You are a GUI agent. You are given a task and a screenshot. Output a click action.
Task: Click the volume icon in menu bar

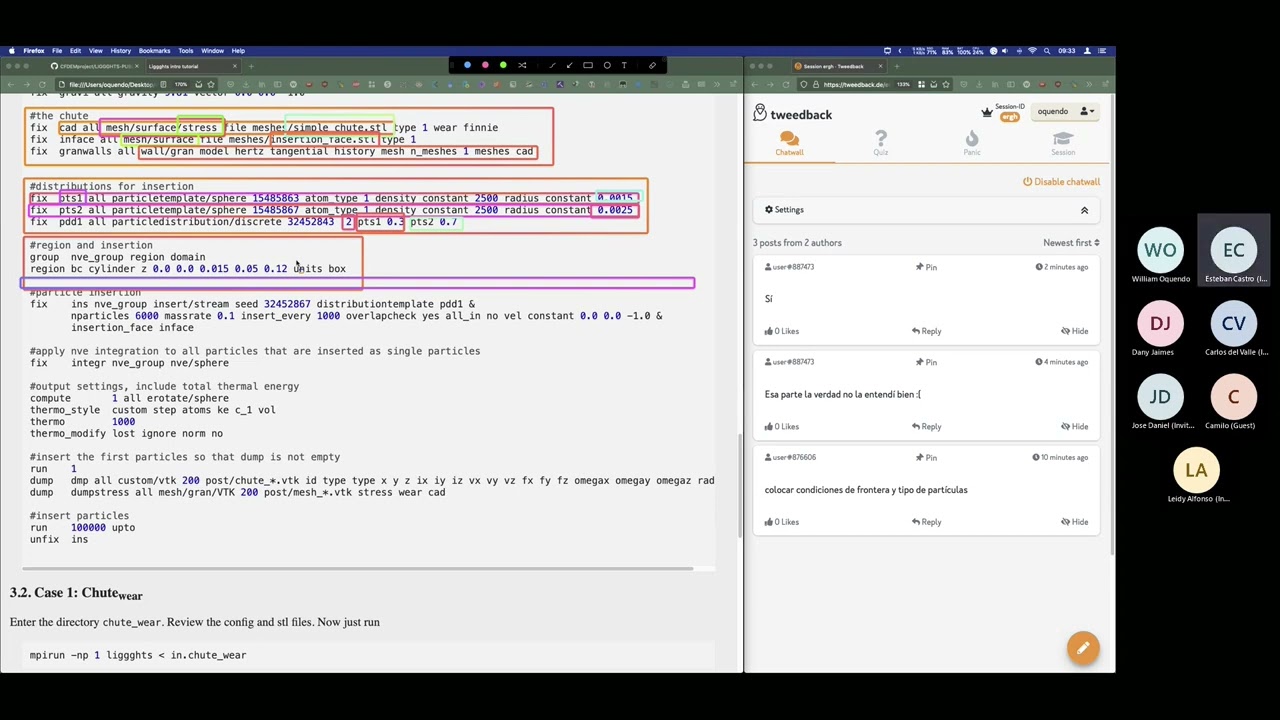(x=1003, y=51)
